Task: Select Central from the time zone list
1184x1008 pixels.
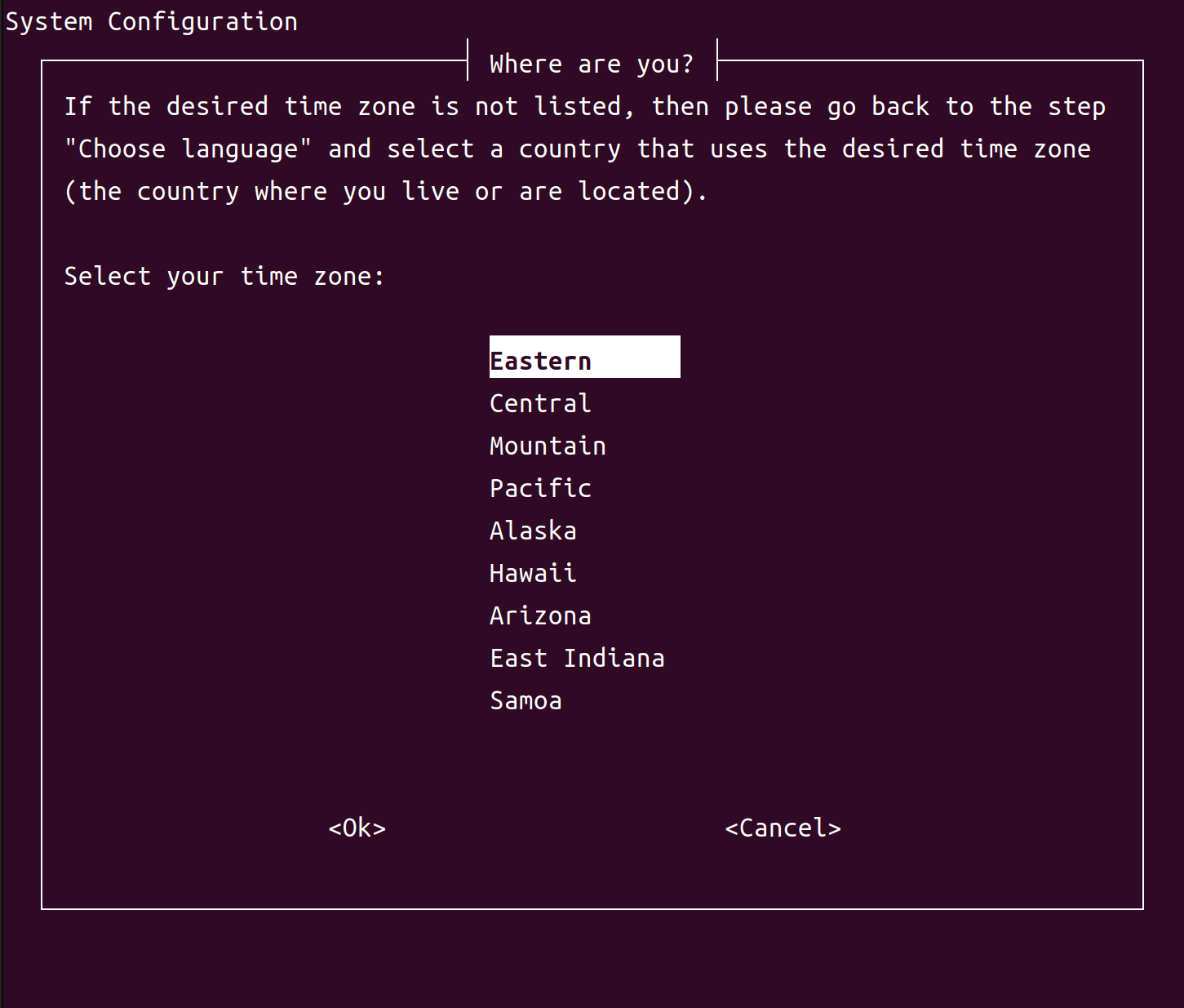Action: point(539,402)
